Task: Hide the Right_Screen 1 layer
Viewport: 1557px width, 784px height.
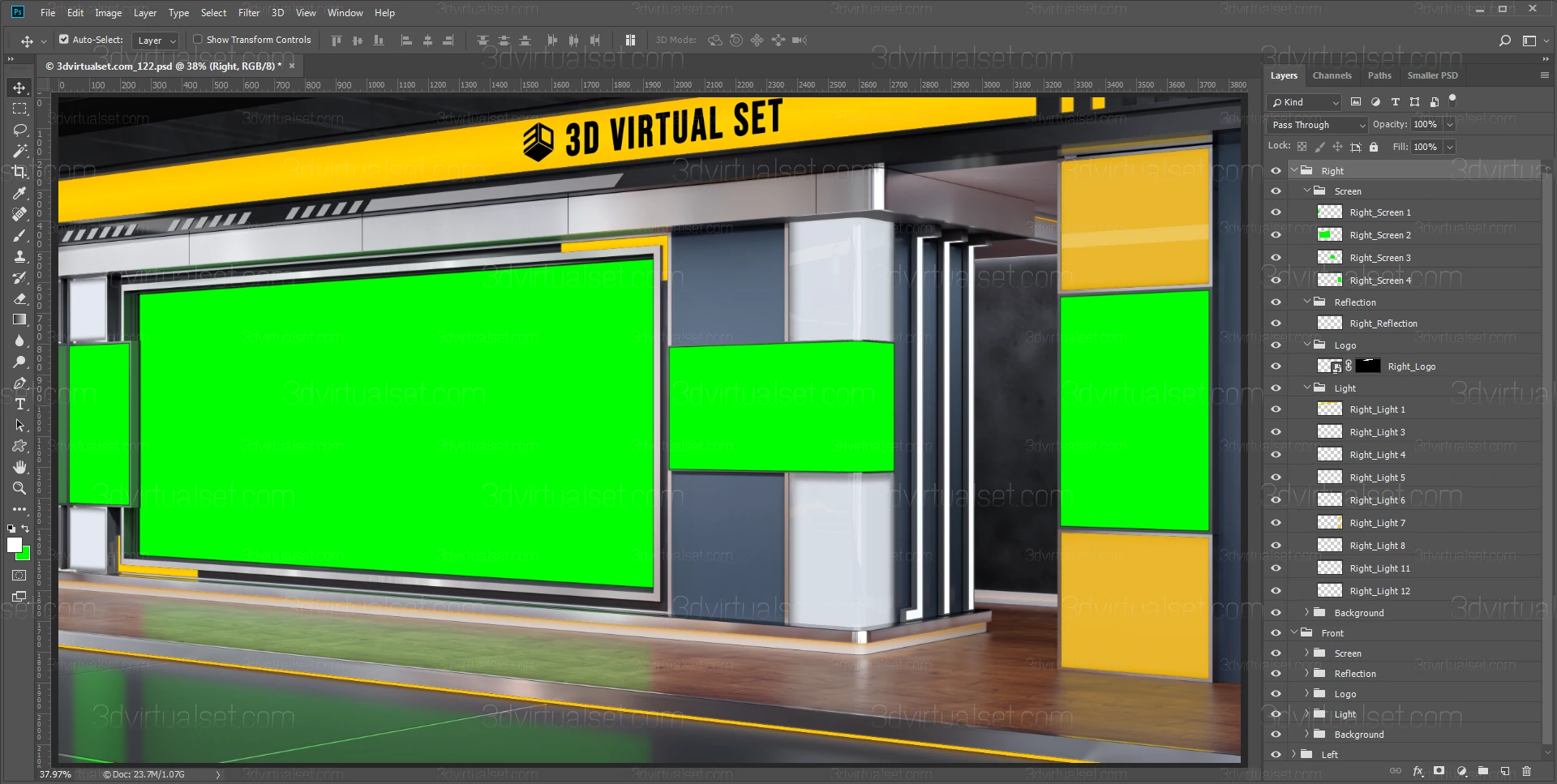Action: point(1276,212)
